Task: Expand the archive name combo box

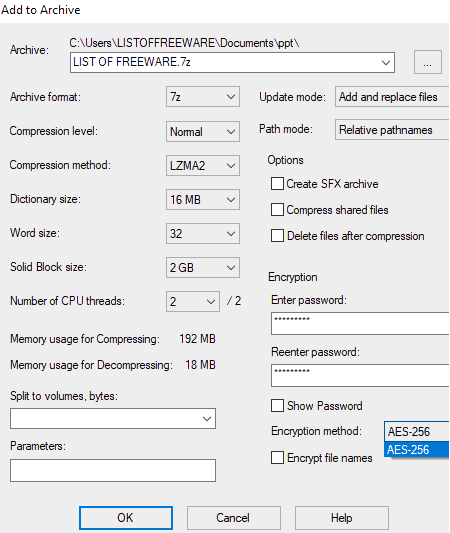Action: click(x=385, y=63)
